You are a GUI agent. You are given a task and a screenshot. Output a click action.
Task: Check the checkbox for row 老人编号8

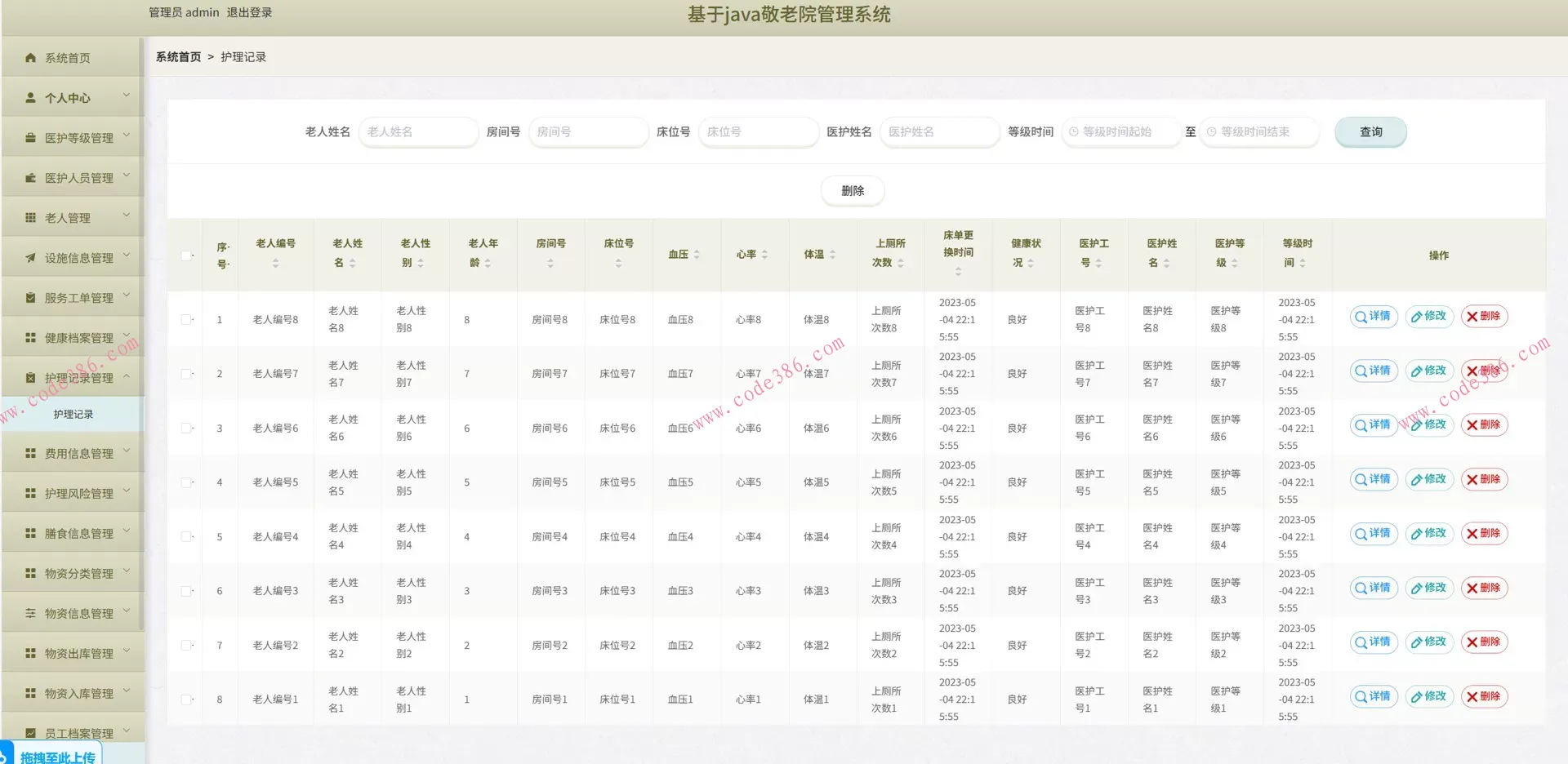pos(186,320)
